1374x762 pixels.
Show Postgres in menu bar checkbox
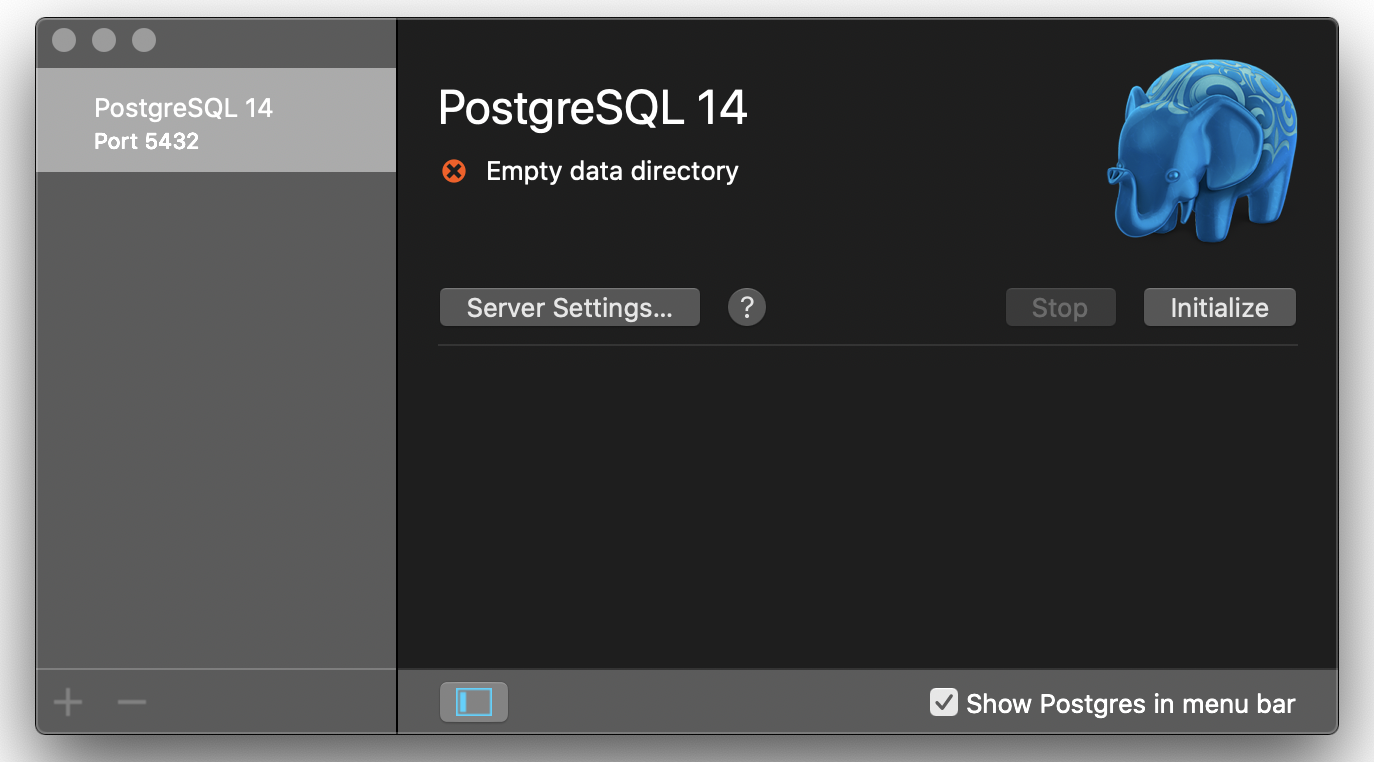coord(943,703)
